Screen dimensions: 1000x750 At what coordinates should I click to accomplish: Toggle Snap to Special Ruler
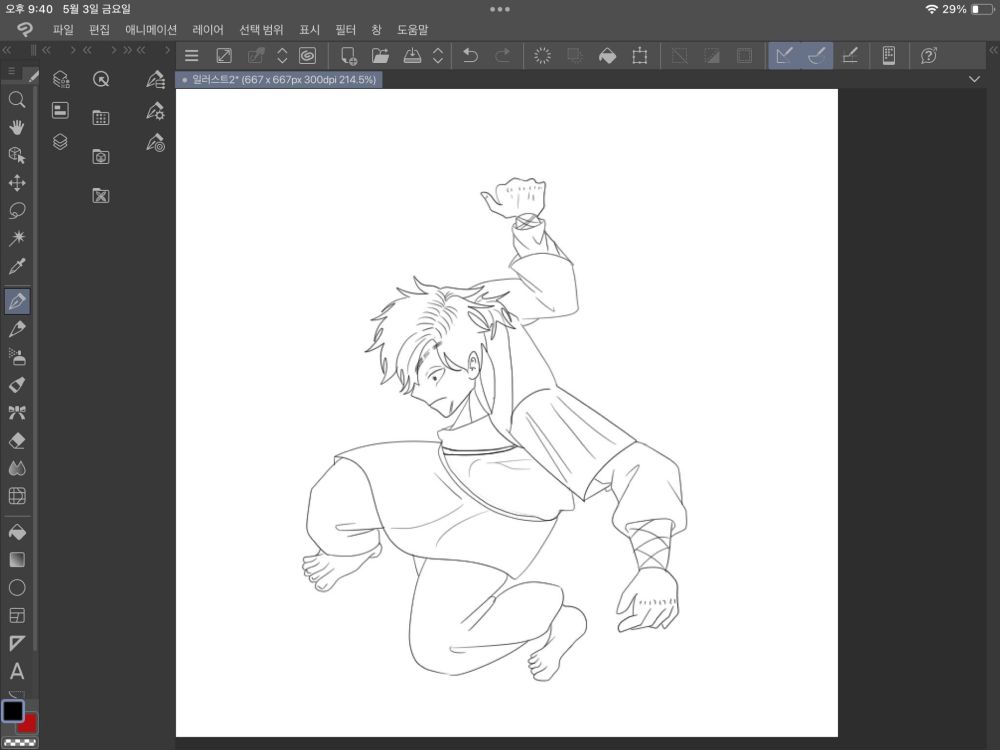point(816,55)
